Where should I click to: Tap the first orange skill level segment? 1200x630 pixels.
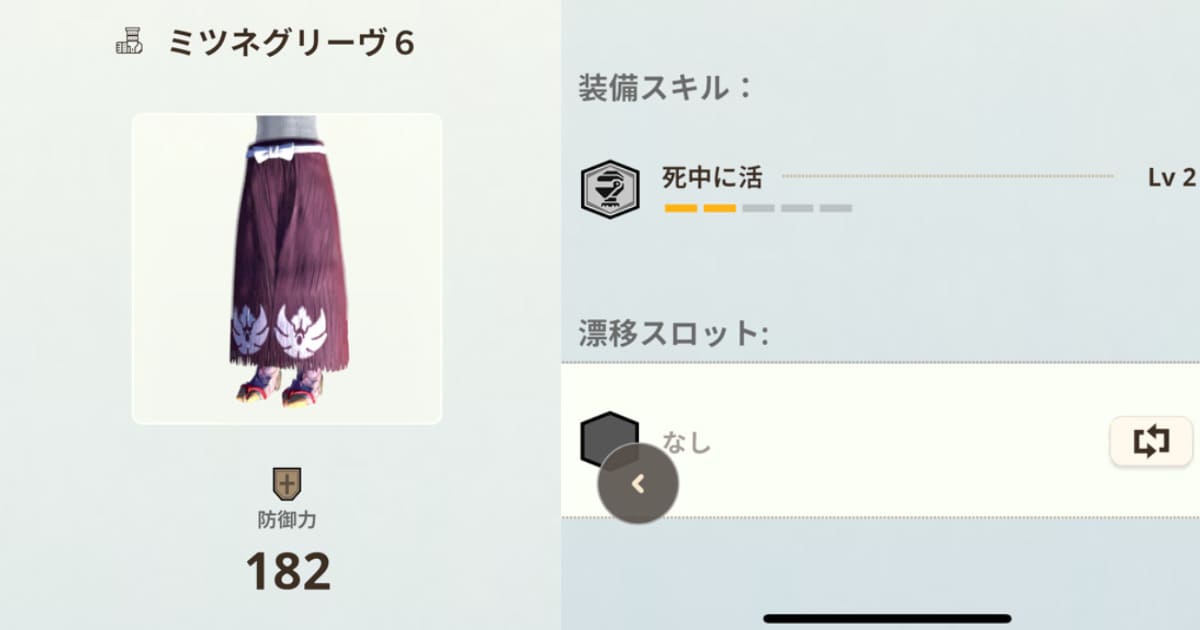[x=681, y=208]
